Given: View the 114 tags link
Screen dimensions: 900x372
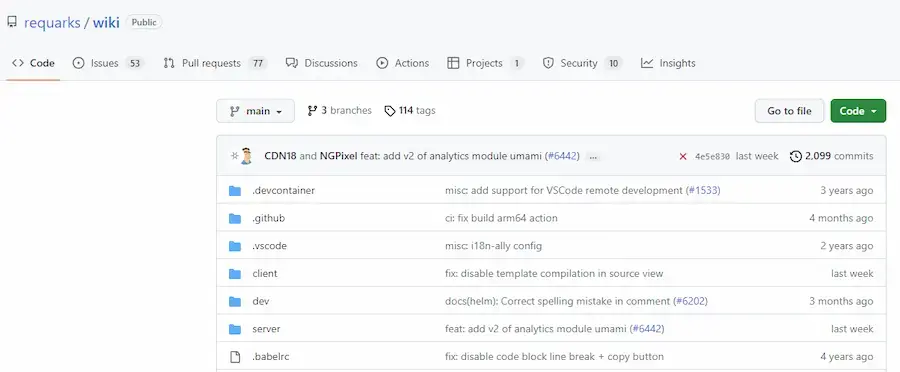Looking at the screenshot, I should pyautogui.click(x=410, y=110).
